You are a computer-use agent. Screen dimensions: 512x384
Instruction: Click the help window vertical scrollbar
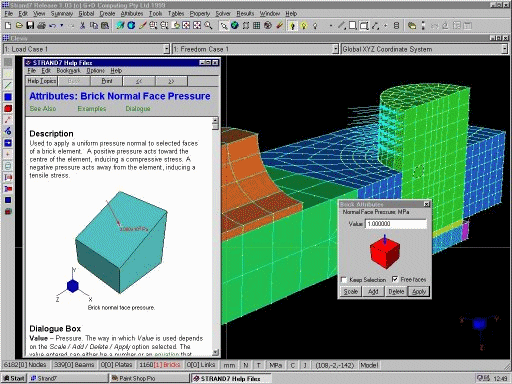click(215, 236)
